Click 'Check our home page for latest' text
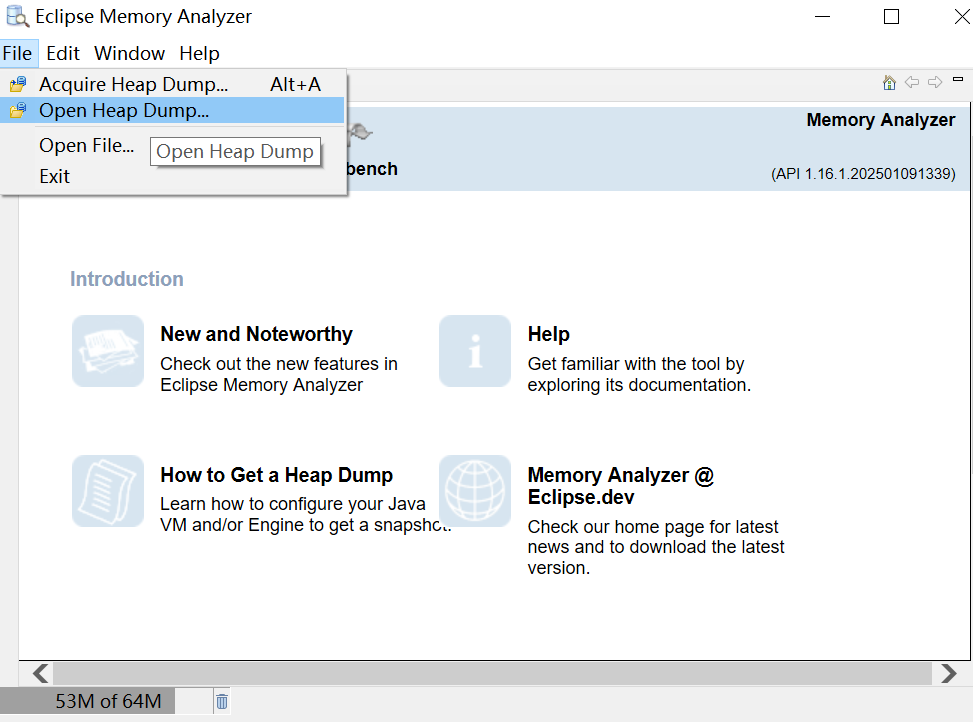The width and height of the screenshot is (973, 722). [656, 547]
